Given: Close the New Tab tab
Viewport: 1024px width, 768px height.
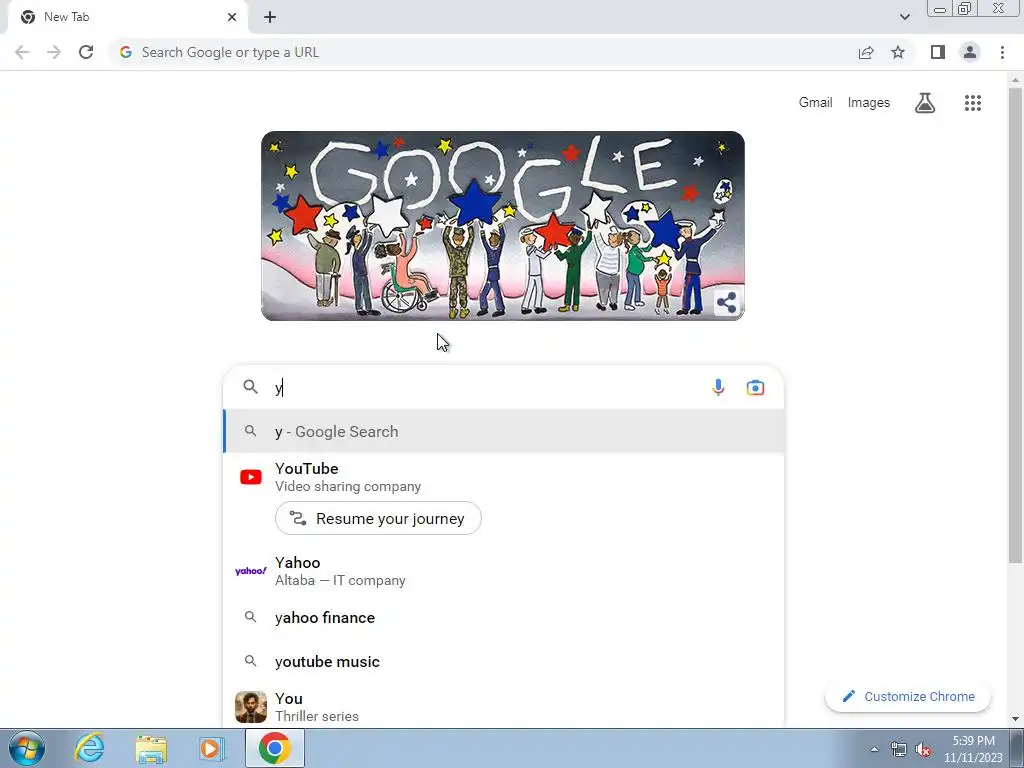Looking at the screenshot, I should [x=232, y=17].
